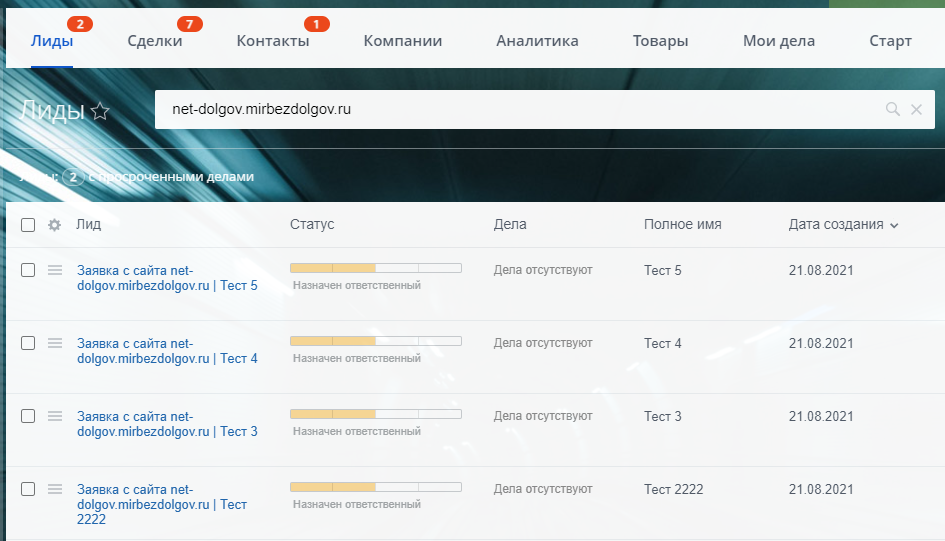945x541 pixels.
Task: Clear the search field with the X icon
Action: [x=916, y=109]
